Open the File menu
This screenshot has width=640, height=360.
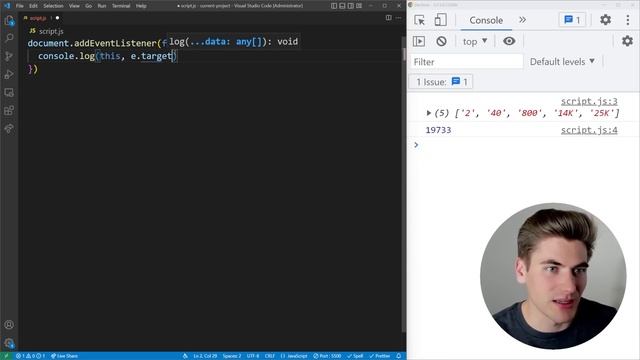coord(20,6)
